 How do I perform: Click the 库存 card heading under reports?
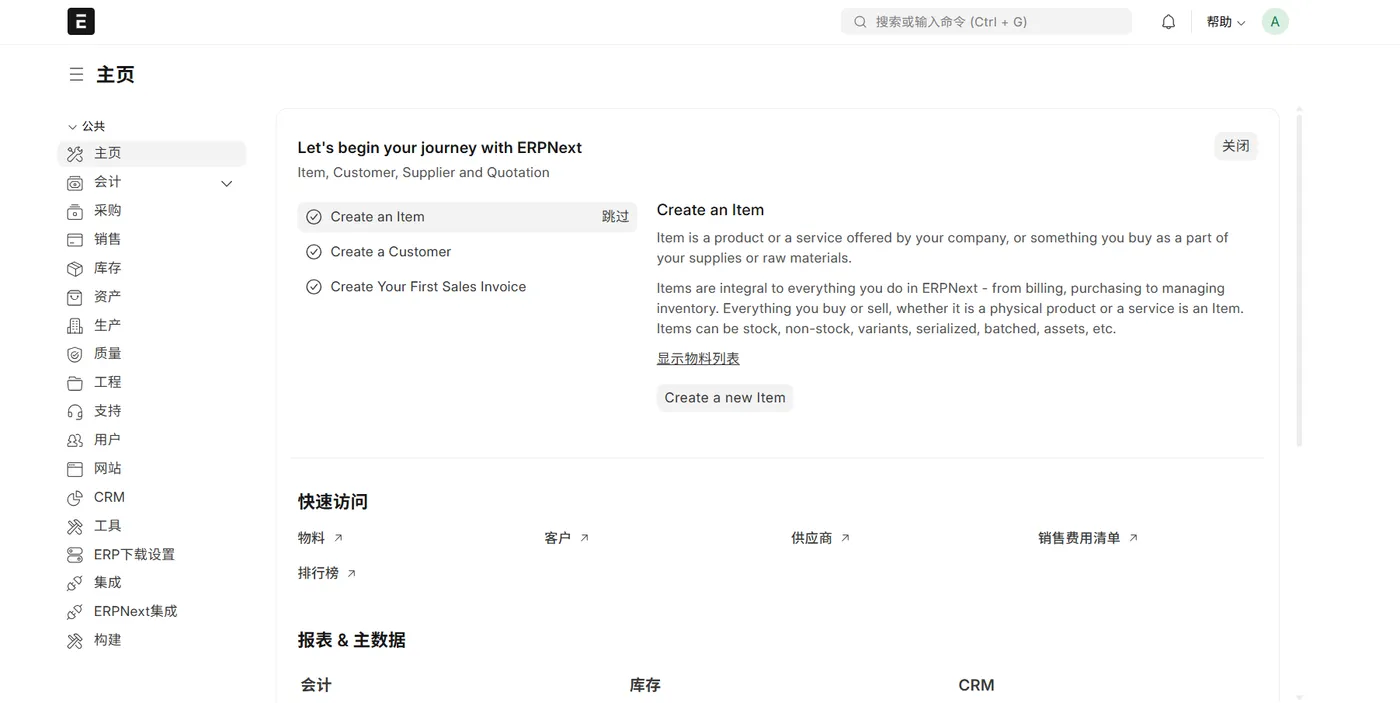pyautogui.click(x=645, y=686)
